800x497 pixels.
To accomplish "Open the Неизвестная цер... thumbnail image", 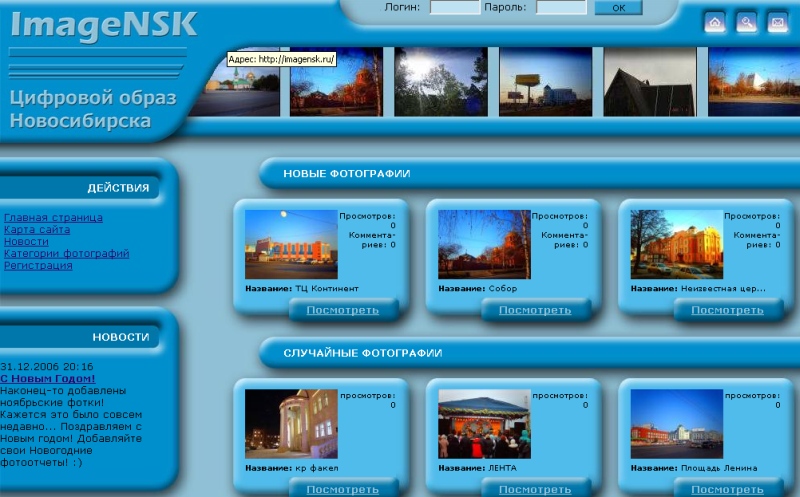I will (677, 244).
